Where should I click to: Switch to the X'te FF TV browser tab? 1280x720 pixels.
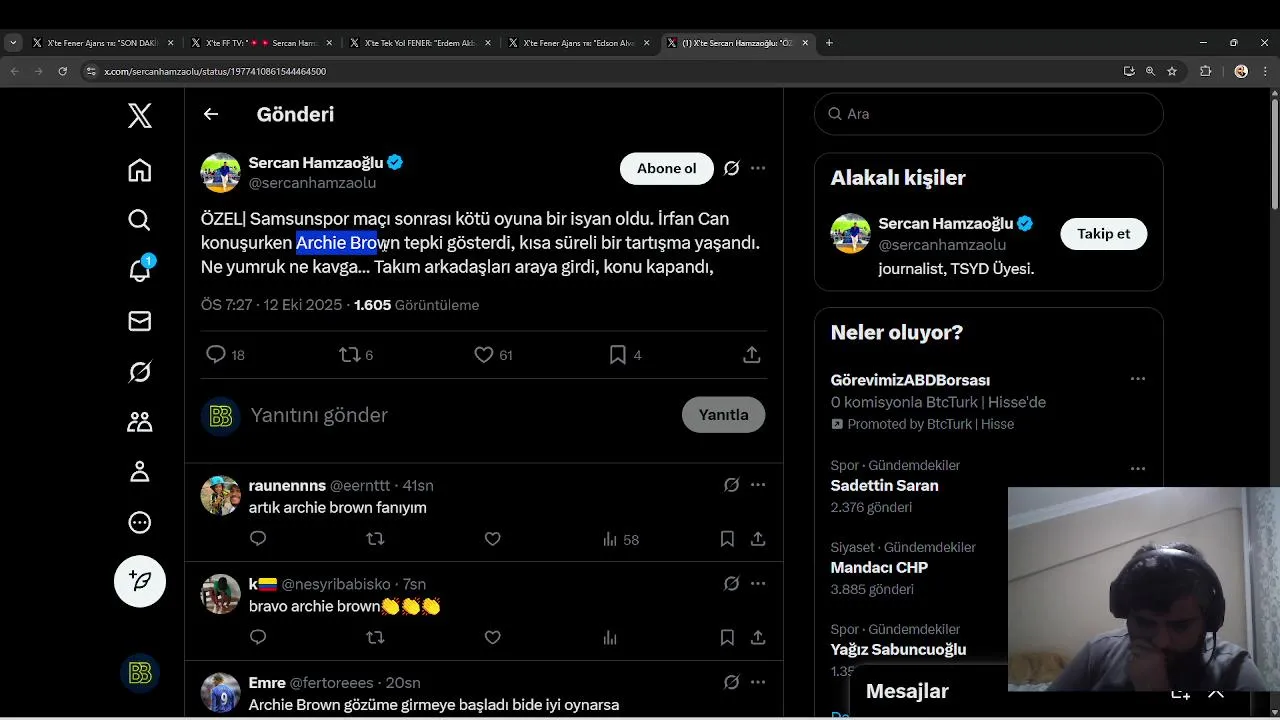[260, 43]
